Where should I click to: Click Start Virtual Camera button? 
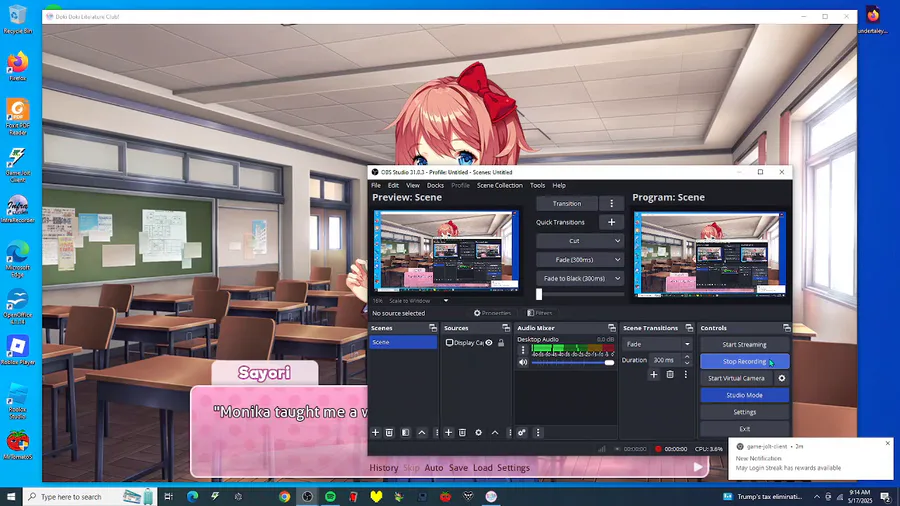pos(736,378)
